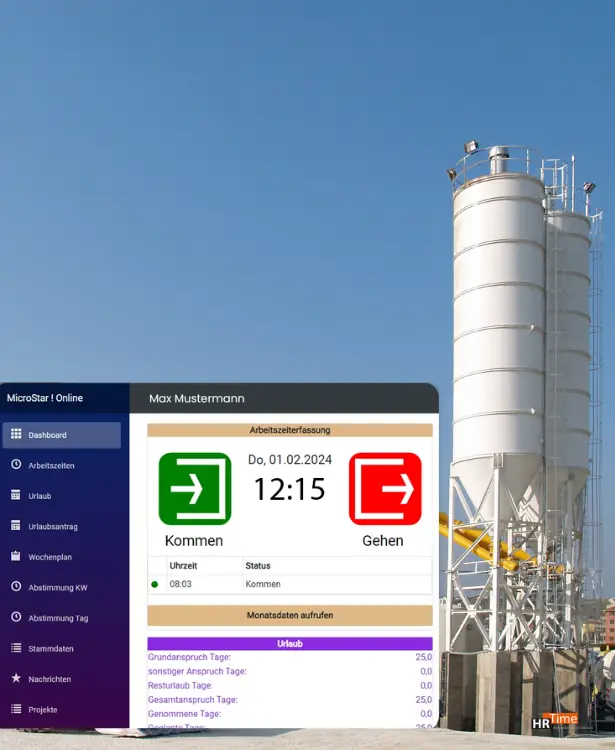Click the Arbeitszeiterfassung header bar
The image size is (615, 750).
pyautogui.click(x=290, y=430)
